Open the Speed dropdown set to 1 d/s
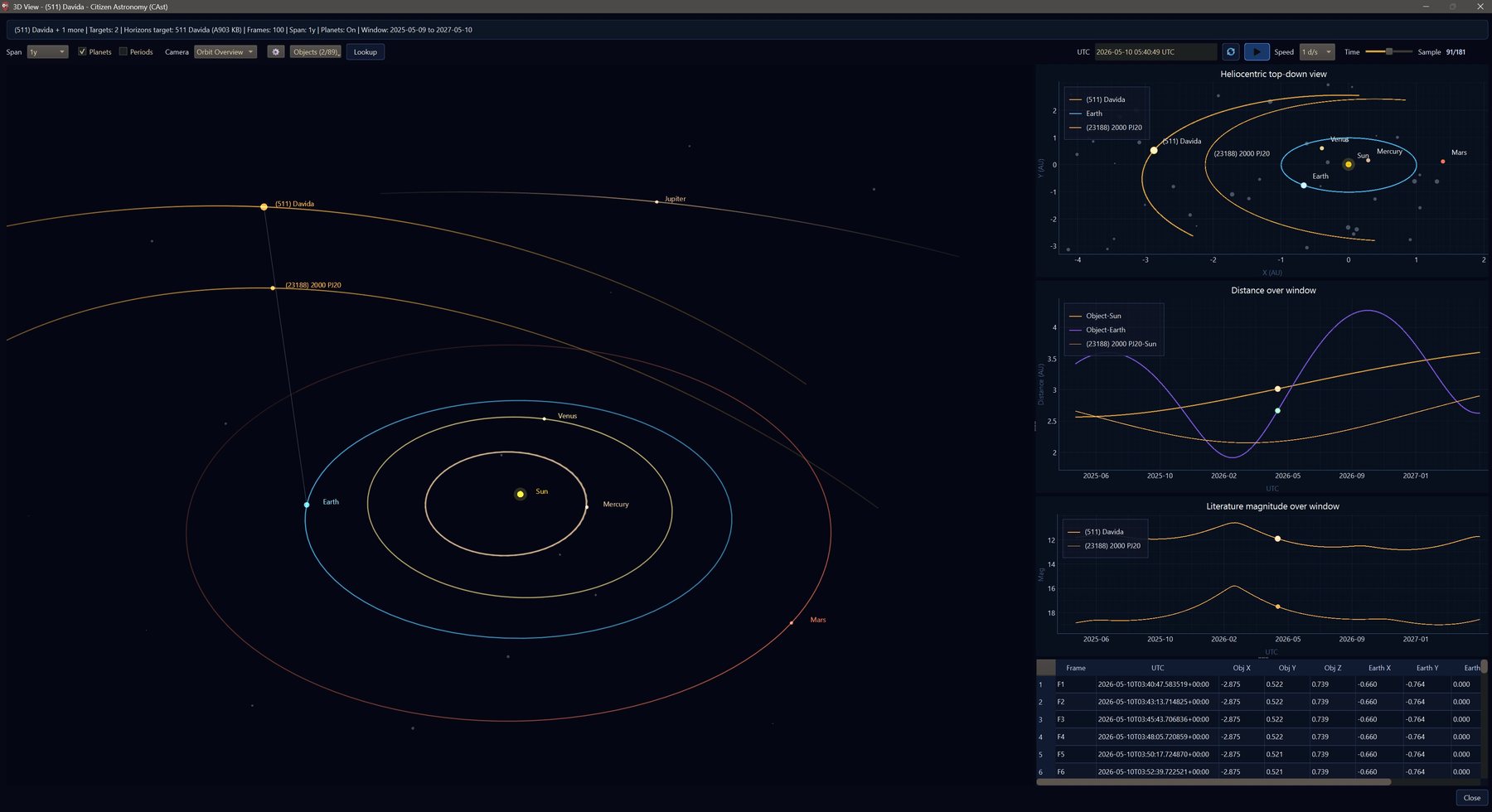1492x812 pixels. pyautogui.click(x=1317, y=52)
